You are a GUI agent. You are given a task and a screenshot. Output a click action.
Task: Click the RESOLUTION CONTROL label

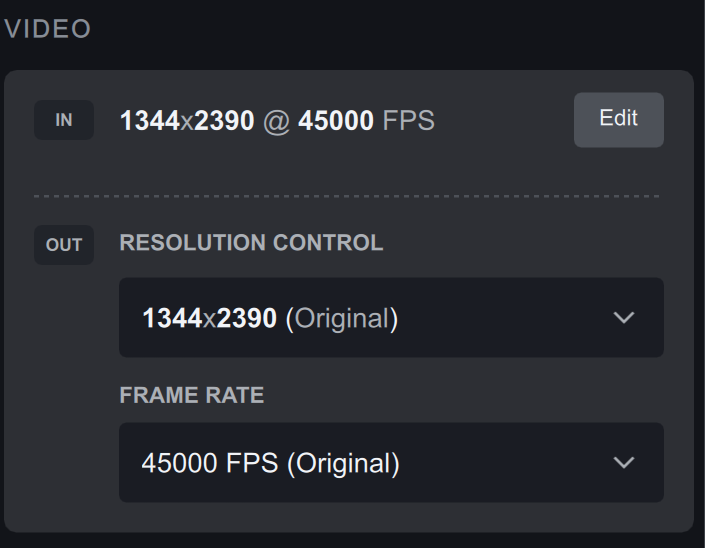click(x=251, y=243)
